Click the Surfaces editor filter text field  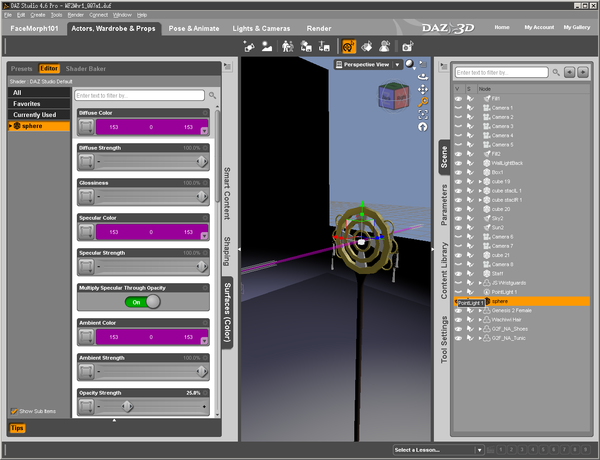click(140, 95)
